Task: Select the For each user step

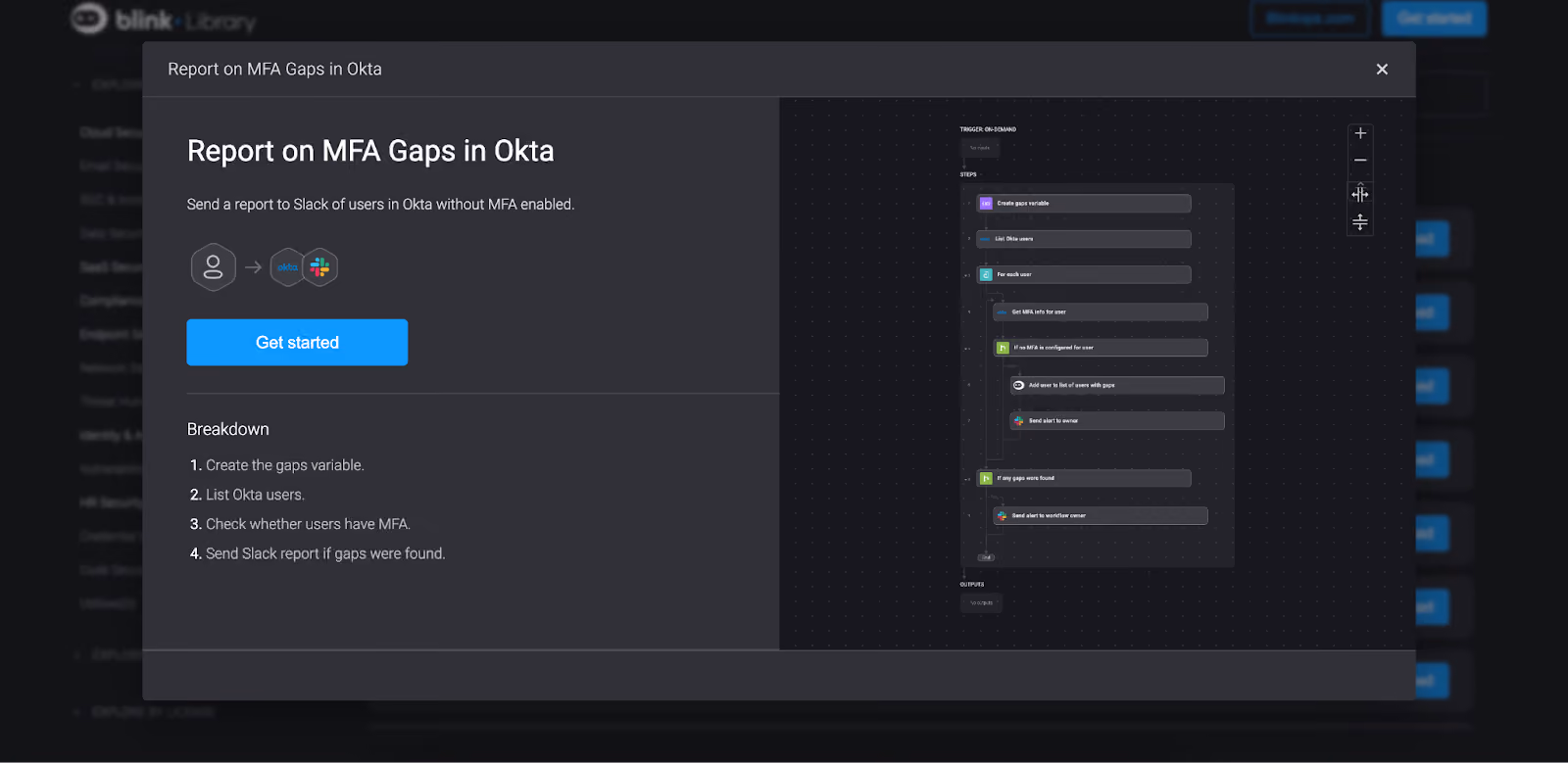Action: 1084,274
